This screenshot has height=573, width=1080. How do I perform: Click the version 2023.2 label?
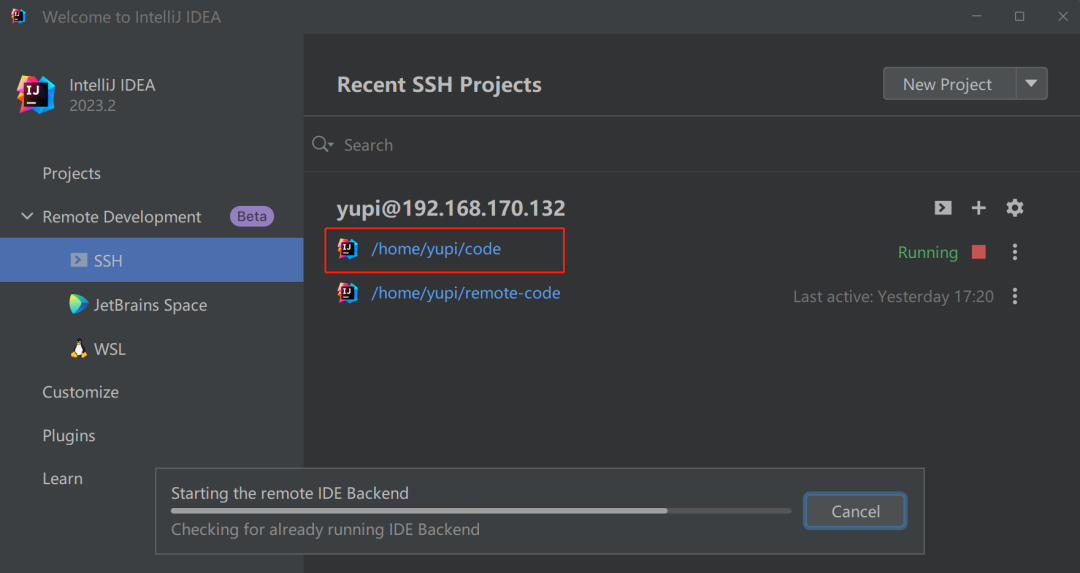point(92,105)
